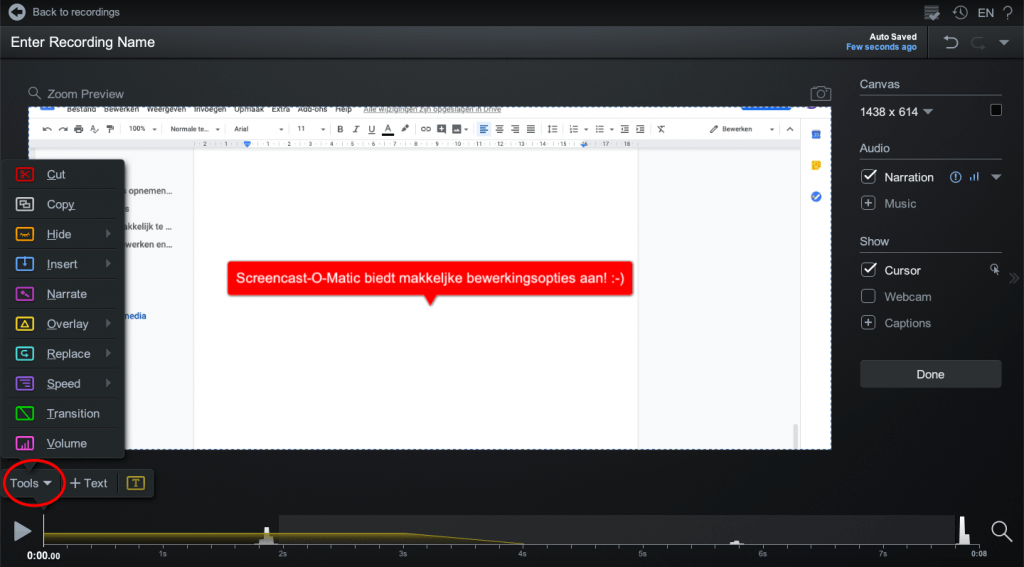Screen dimensions: 1024x567
Task: Select Copy from the Tools menu
Action: point(63,204)
